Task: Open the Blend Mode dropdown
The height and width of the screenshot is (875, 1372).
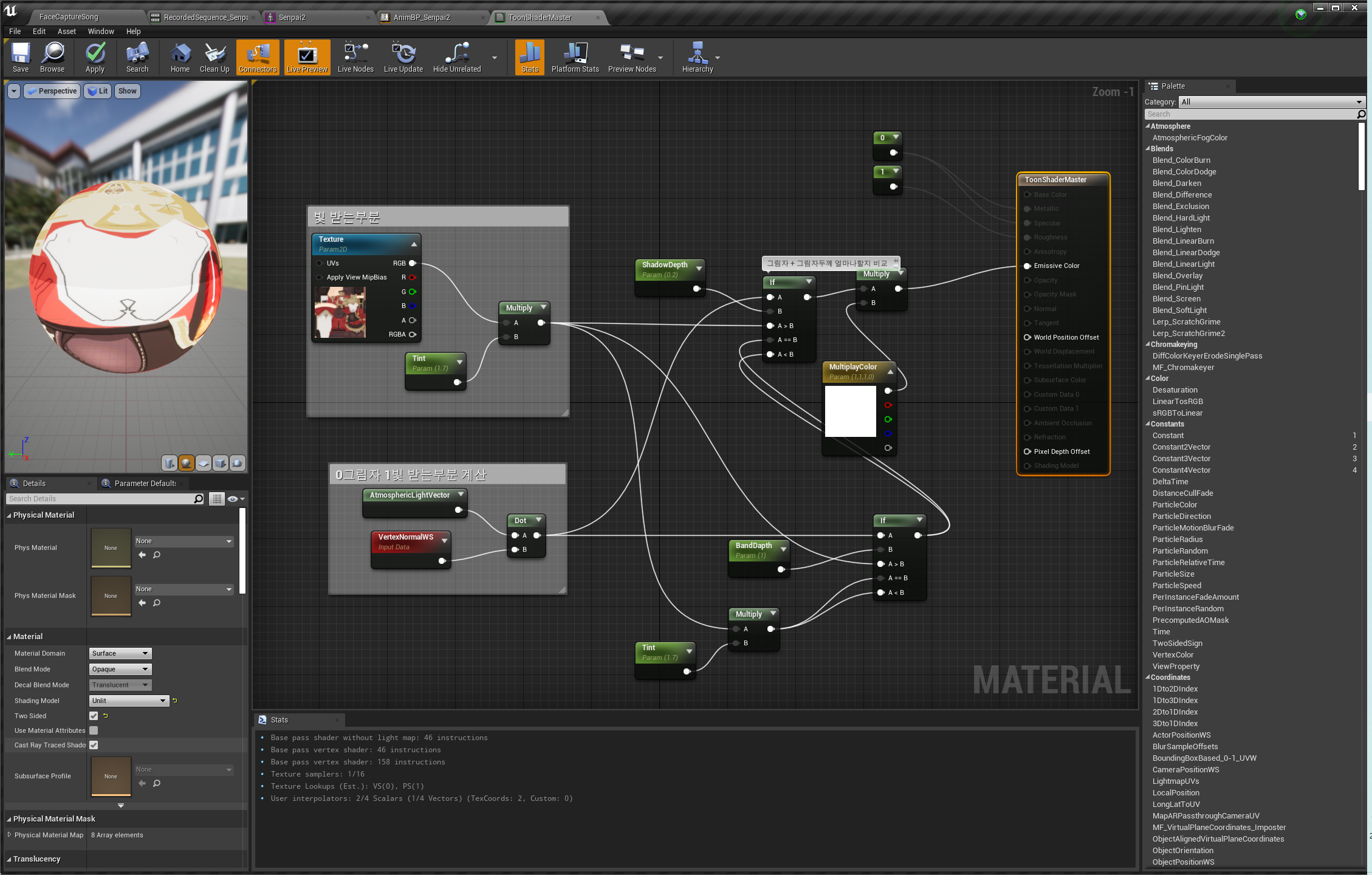Action: (120, 669)
